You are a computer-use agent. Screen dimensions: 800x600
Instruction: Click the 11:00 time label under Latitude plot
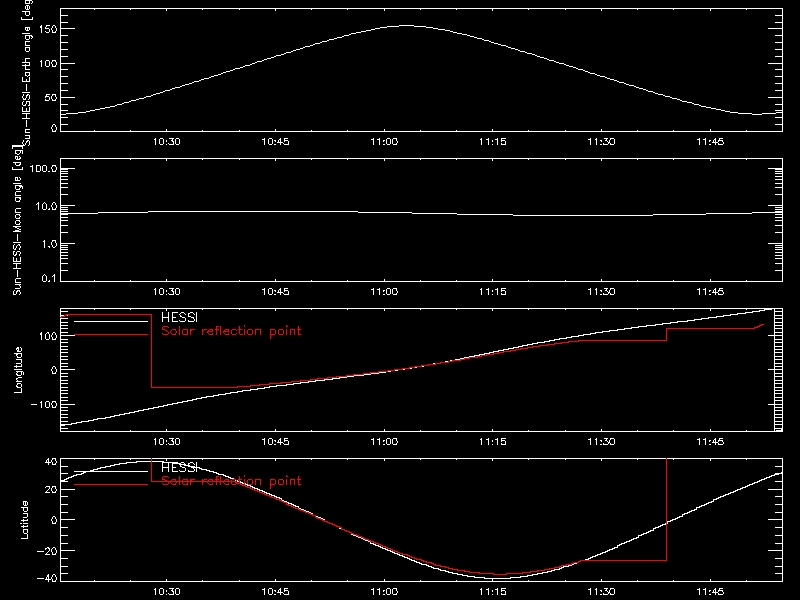click(384, 592)
